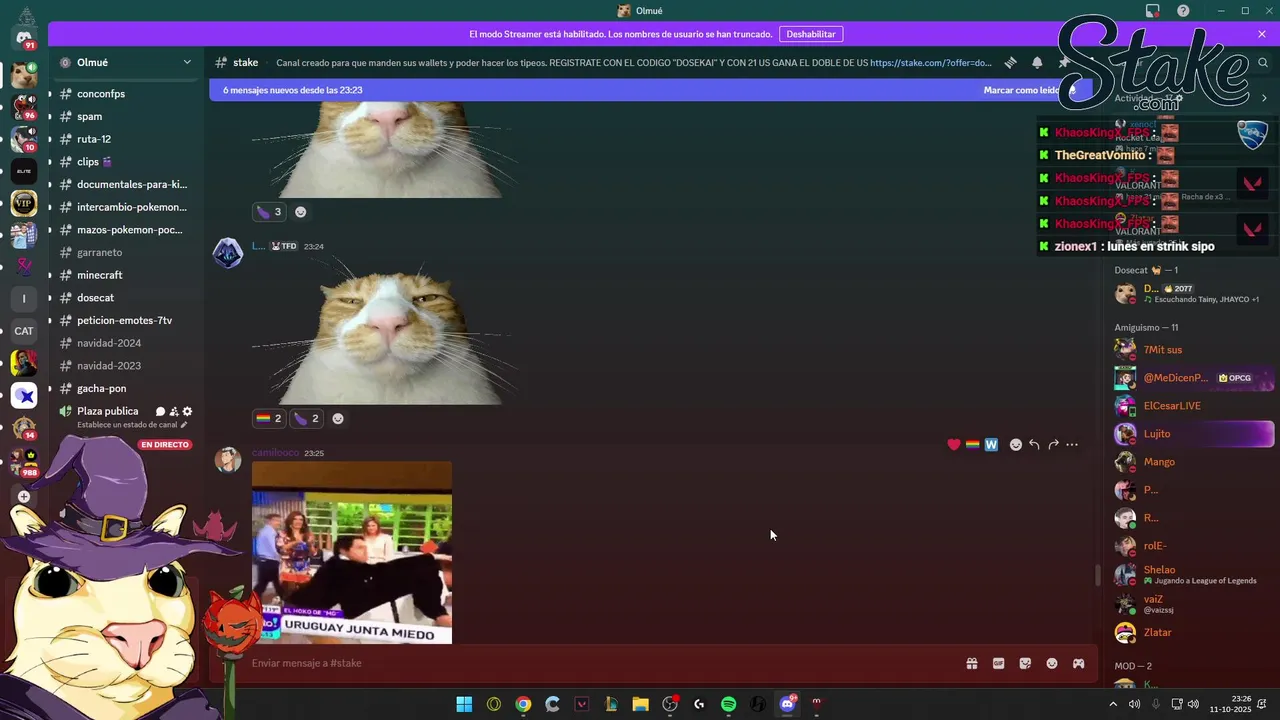Select the ELITE server icon

point(24,171)
